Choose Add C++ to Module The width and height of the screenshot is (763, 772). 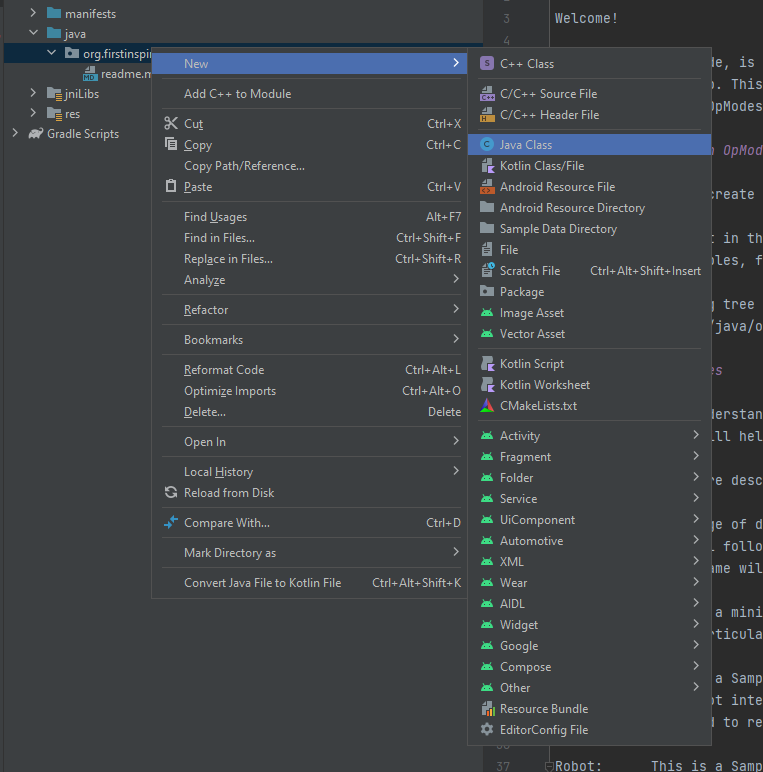coord(309,94)
